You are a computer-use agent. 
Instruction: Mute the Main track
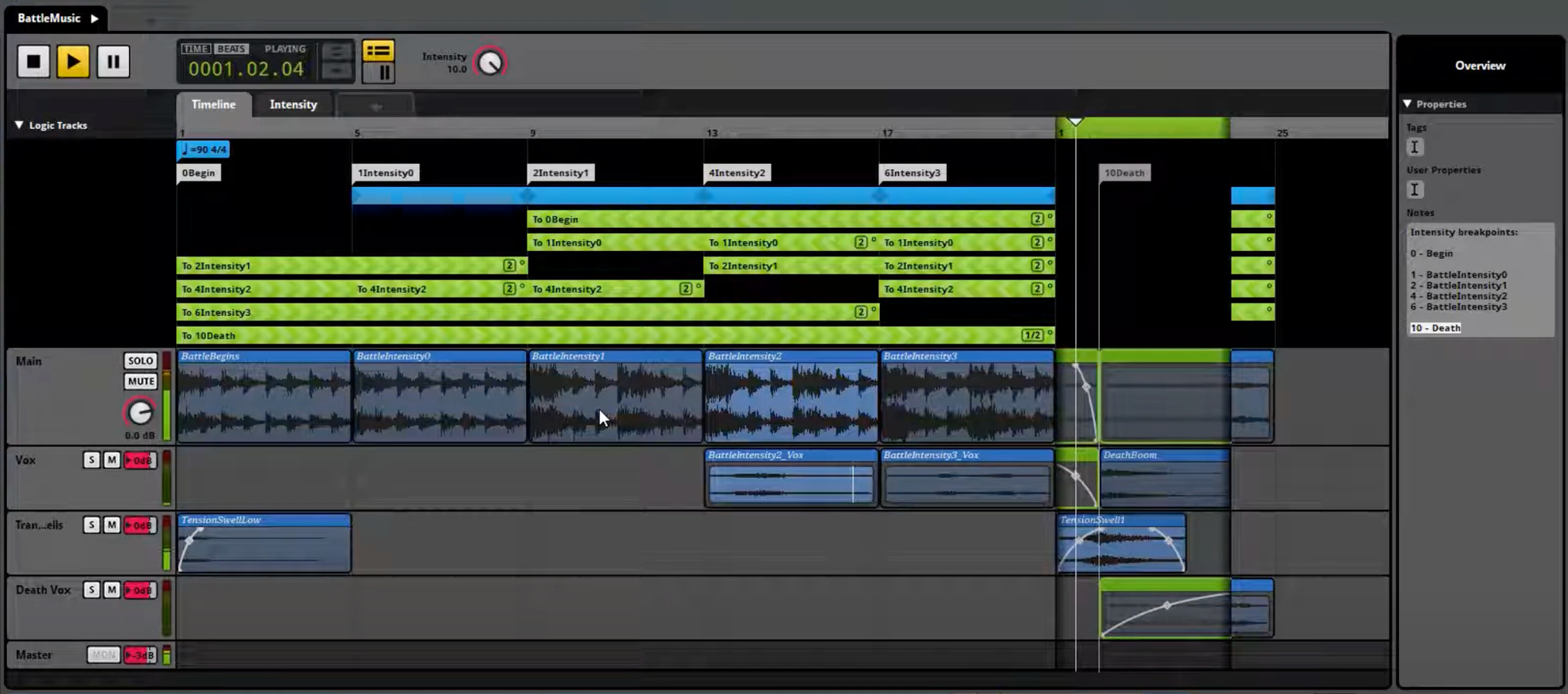coord(140,381)
